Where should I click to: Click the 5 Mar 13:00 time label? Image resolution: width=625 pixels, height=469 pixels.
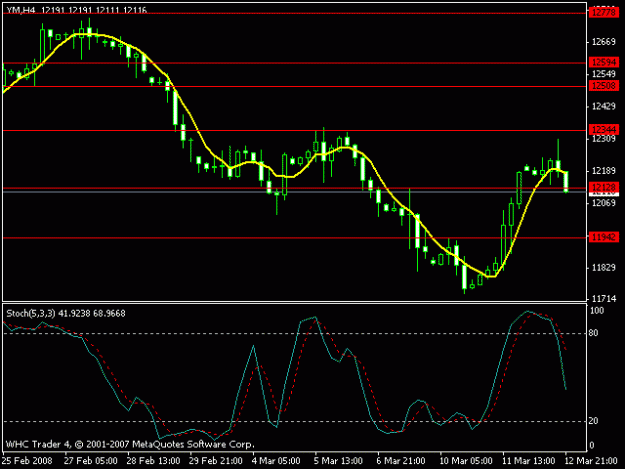(x=338, y=461)
